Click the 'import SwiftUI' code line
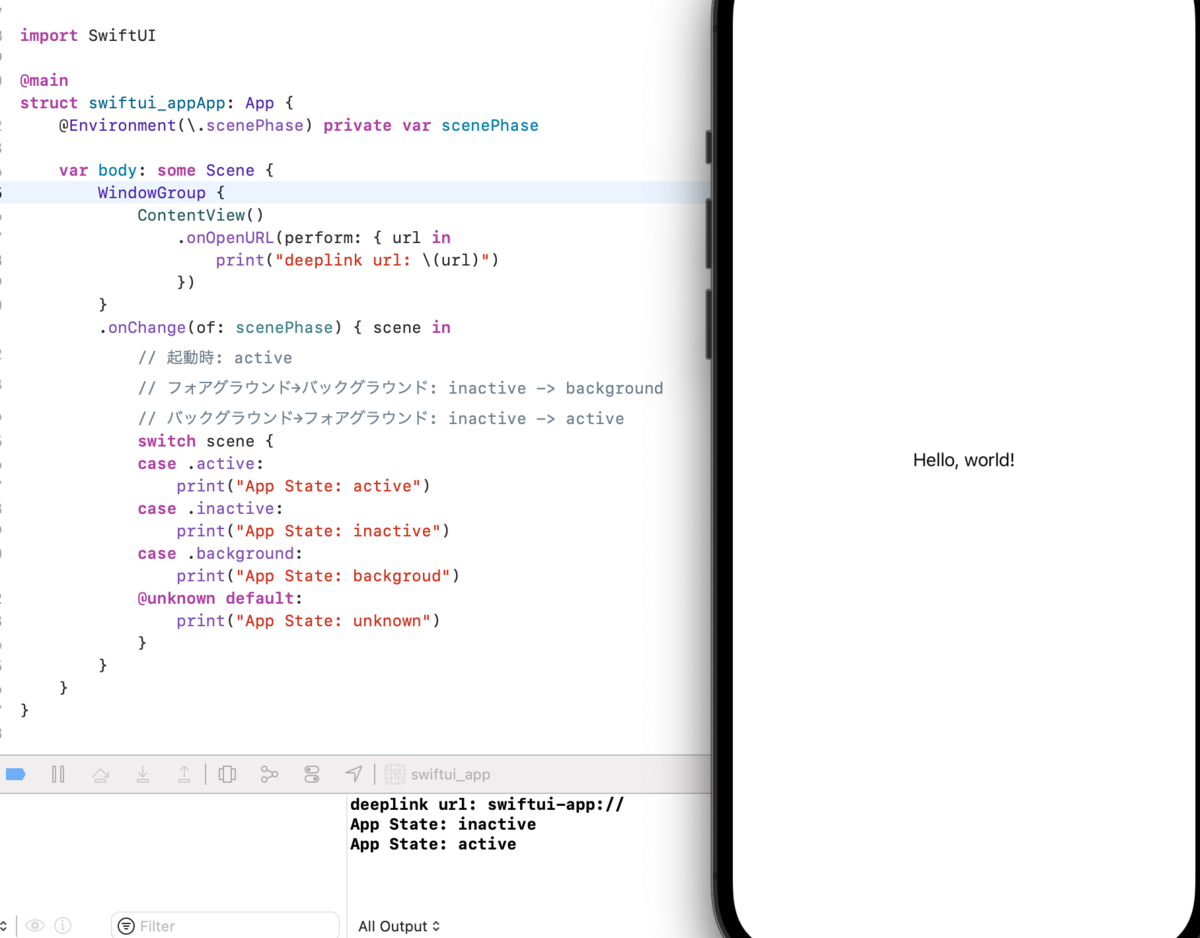This screenshot has height=938, width=1200. pyautogui.click(x=88, y=36)
